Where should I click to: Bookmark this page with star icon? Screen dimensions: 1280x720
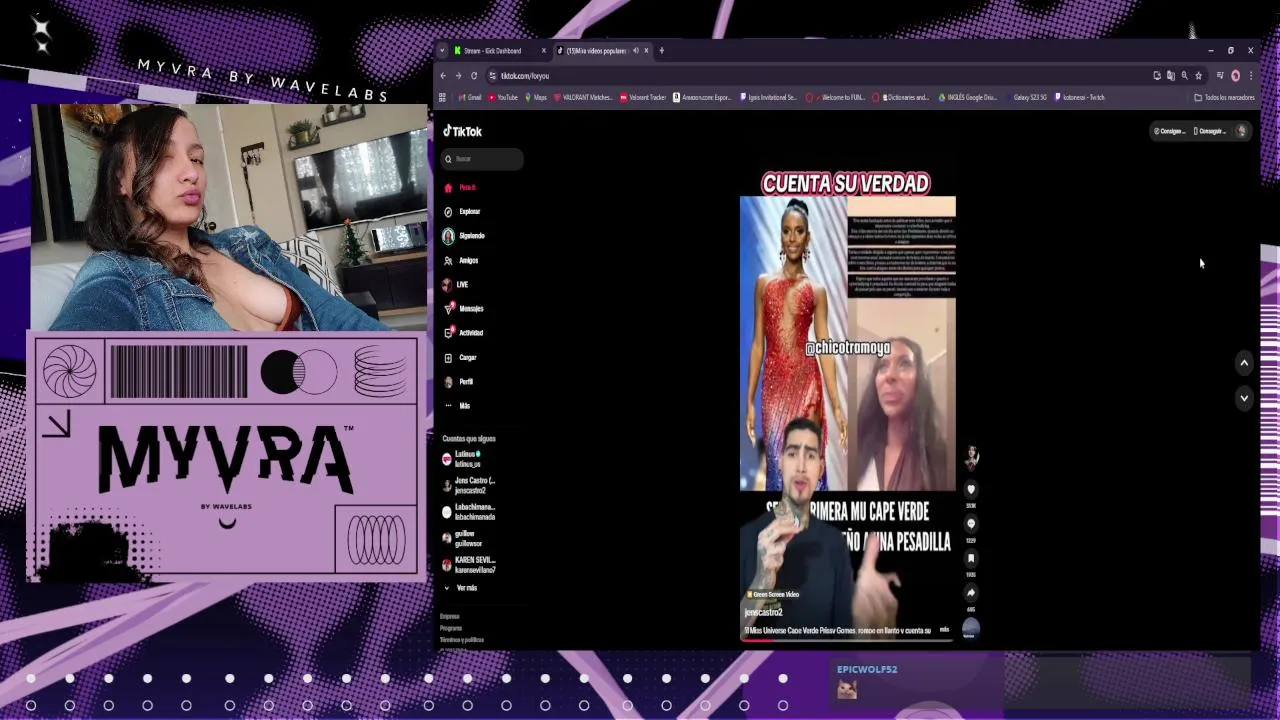pos(1198,76)
